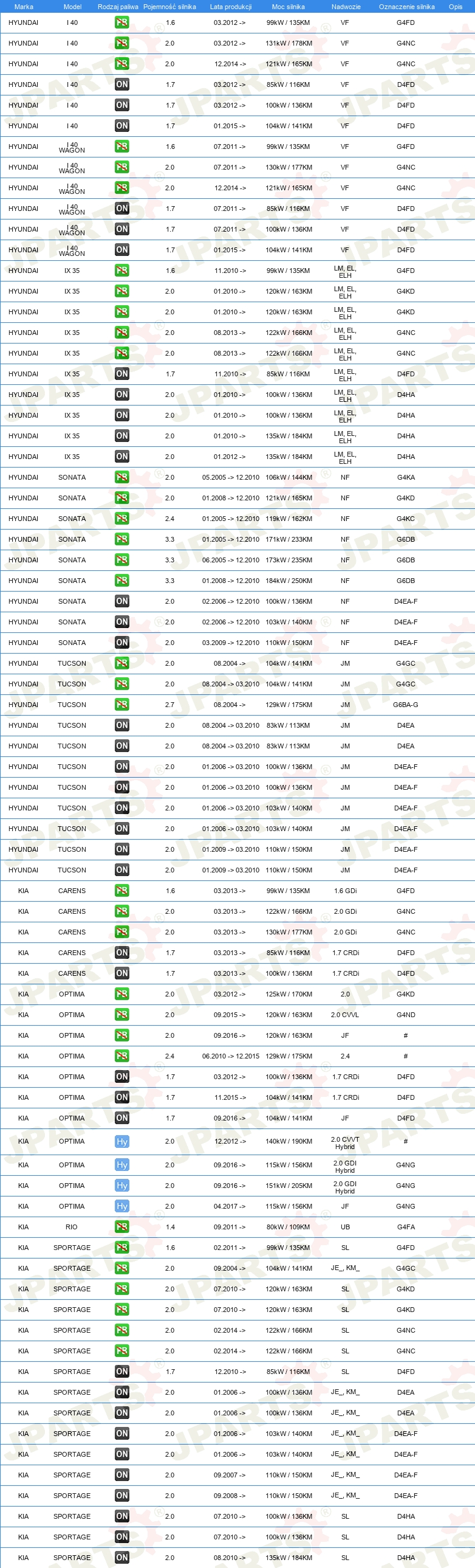The height and width of the screenshot is (1568, 475).
Task: Click the Nadwozie column header
Action: click(346, 7)
